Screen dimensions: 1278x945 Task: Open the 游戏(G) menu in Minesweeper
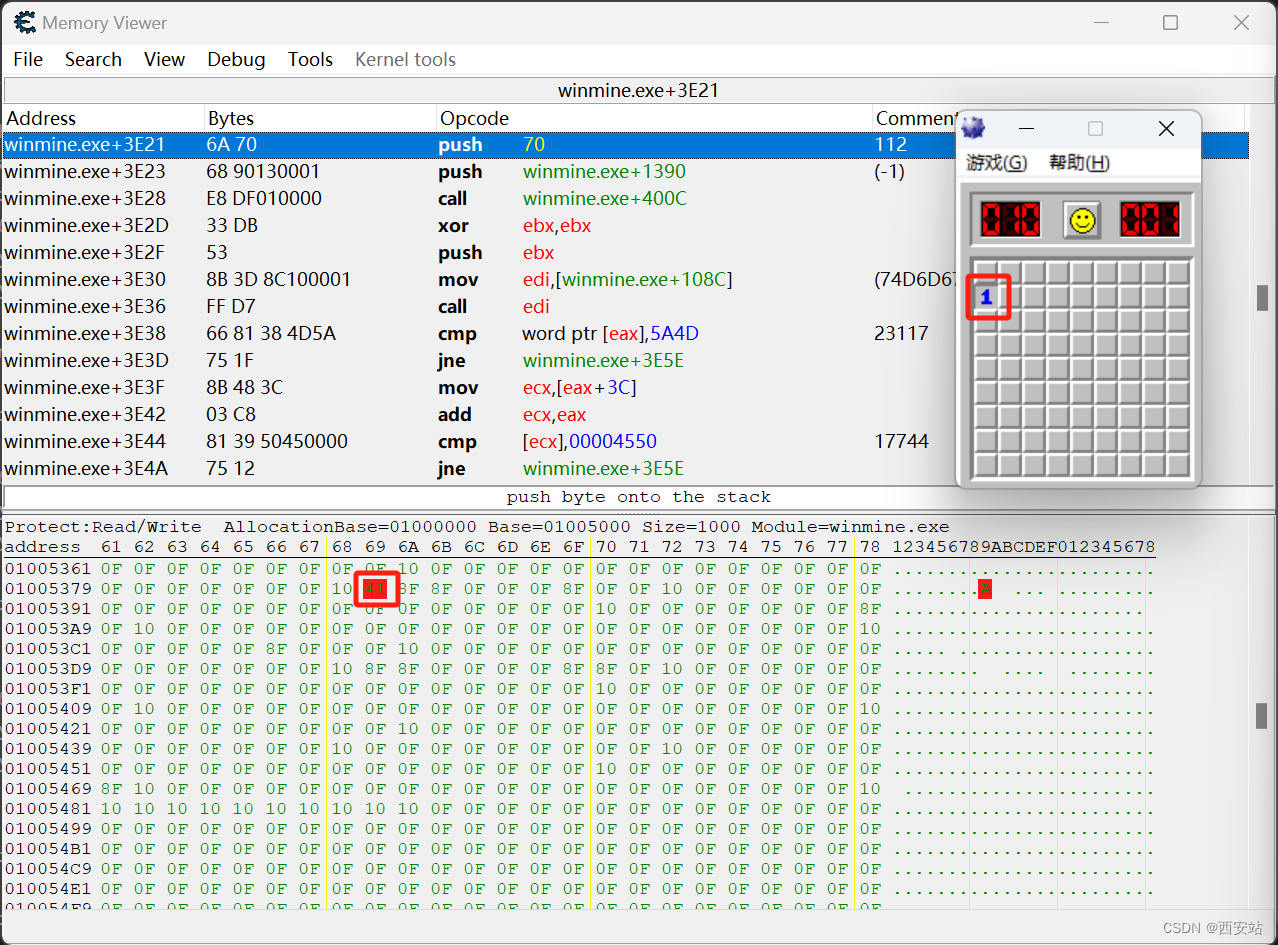coord(997,162)
